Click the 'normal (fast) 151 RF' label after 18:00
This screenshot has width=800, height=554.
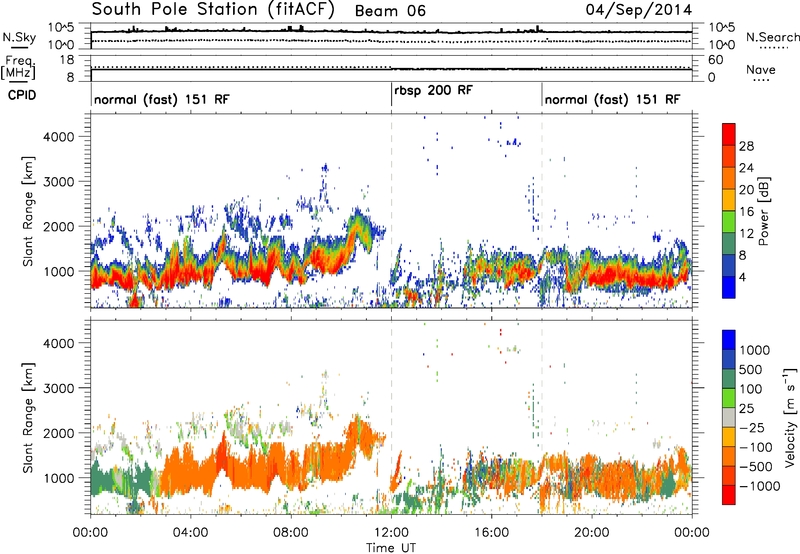(x=612, y=99)
